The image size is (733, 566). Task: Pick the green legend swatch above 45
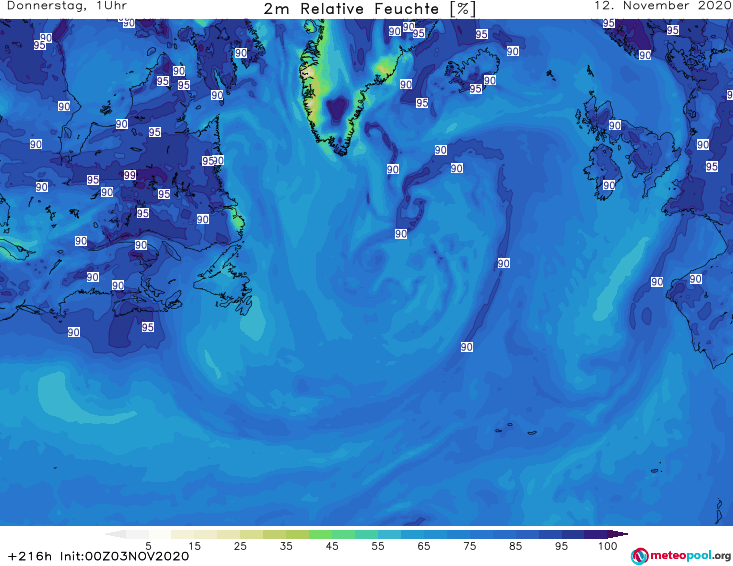click(x=321, y=534)
